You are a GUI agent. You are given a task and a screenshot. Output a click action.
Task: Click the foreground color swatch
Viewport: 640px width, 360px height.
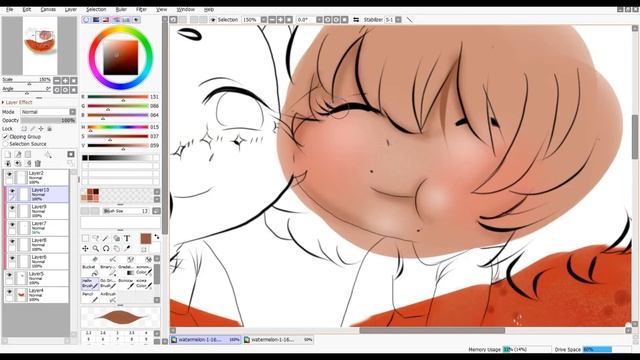146,239
